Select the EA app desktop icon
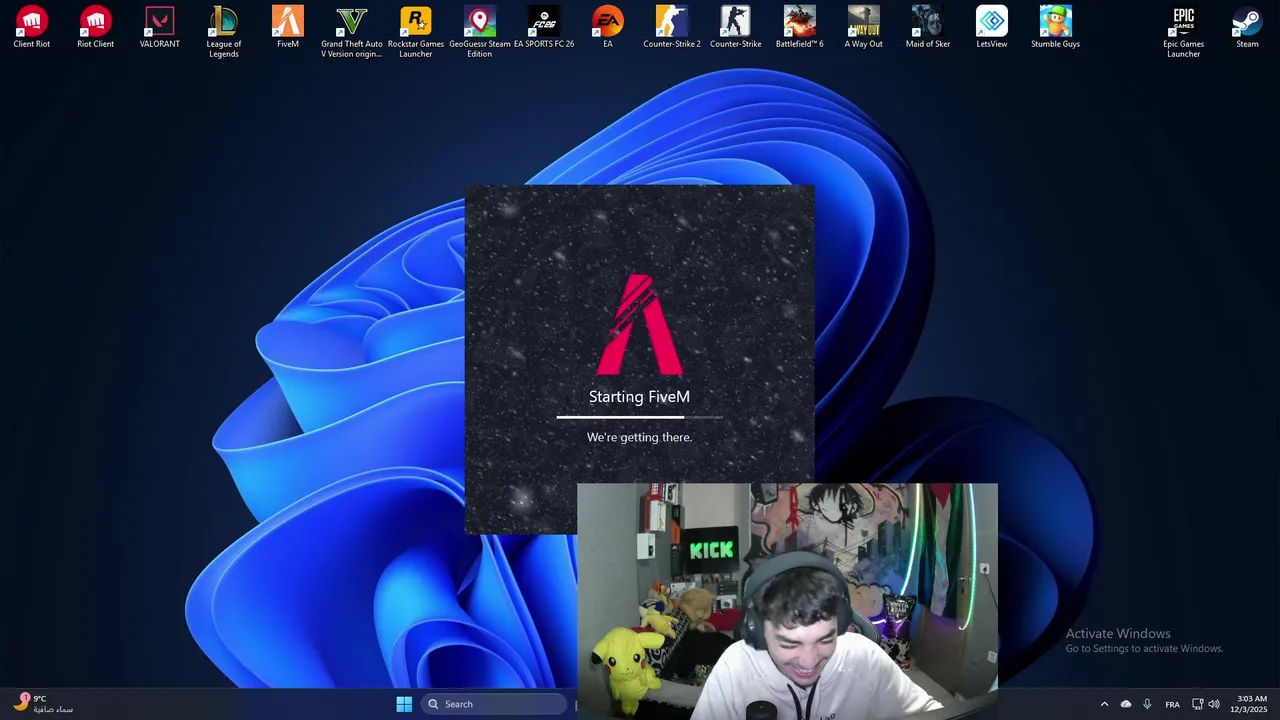Viewport: 1280px width, 720px height. tap(608, 28)
